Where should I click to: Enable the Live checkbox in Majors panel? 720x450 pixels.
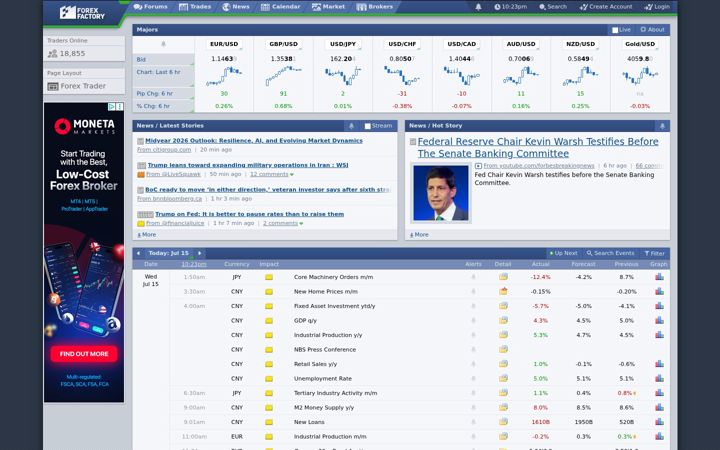tap(615, 30)
